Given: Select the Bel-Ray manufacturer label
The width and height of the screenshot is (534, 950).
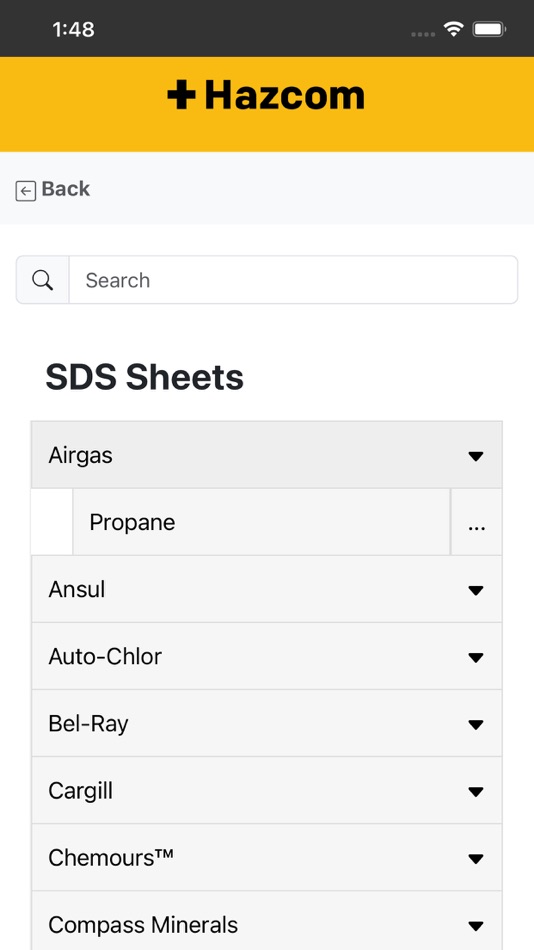Looking at the screenshot, I should coord(88,724).
